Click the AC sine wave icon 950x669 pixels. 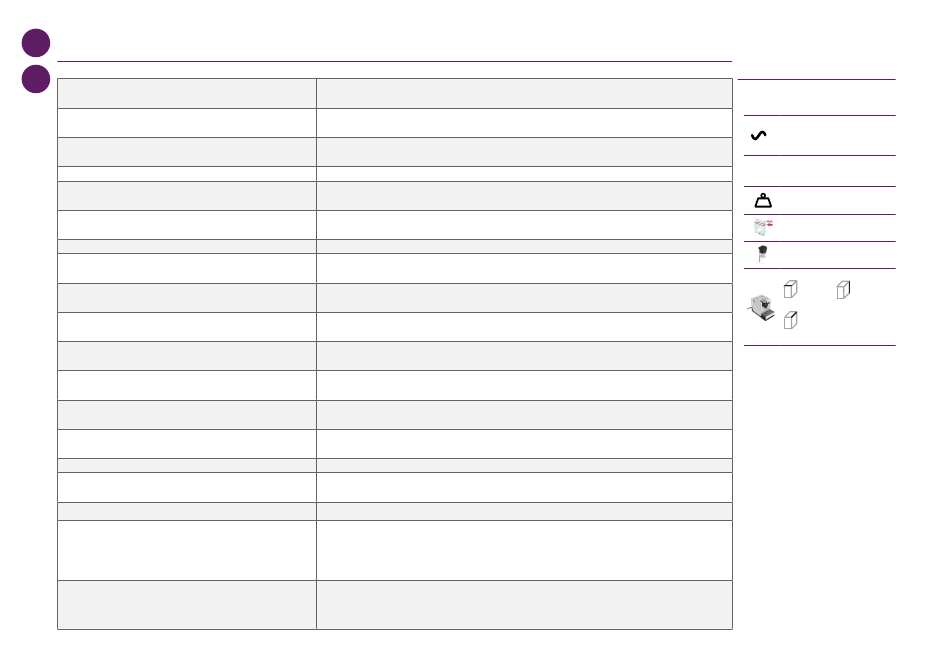(759, 135)
